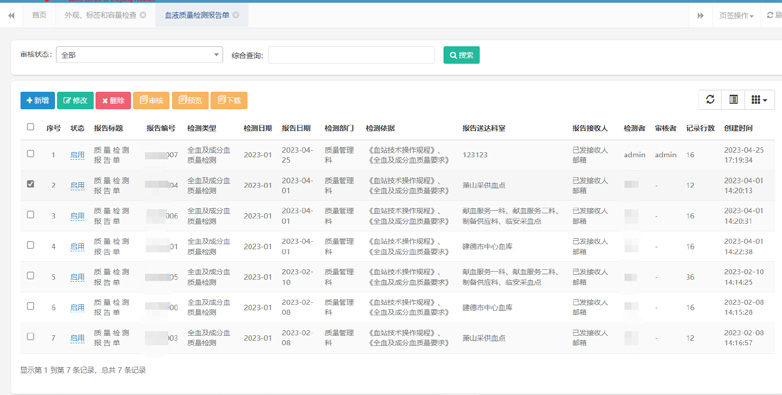The width and height of the screenshot is (782, 395).
Task: Check the checkbox for row 3
Action: point(30,214)
